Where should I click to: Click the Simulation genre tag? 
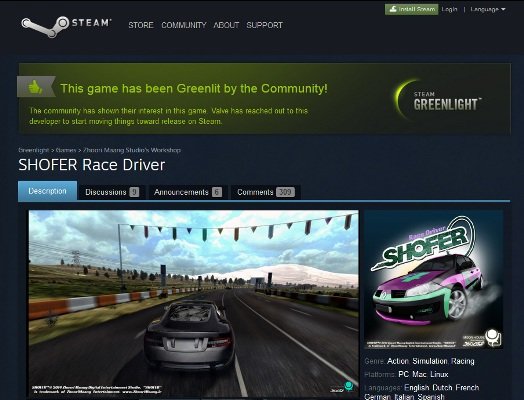click(x=430, y=361)
